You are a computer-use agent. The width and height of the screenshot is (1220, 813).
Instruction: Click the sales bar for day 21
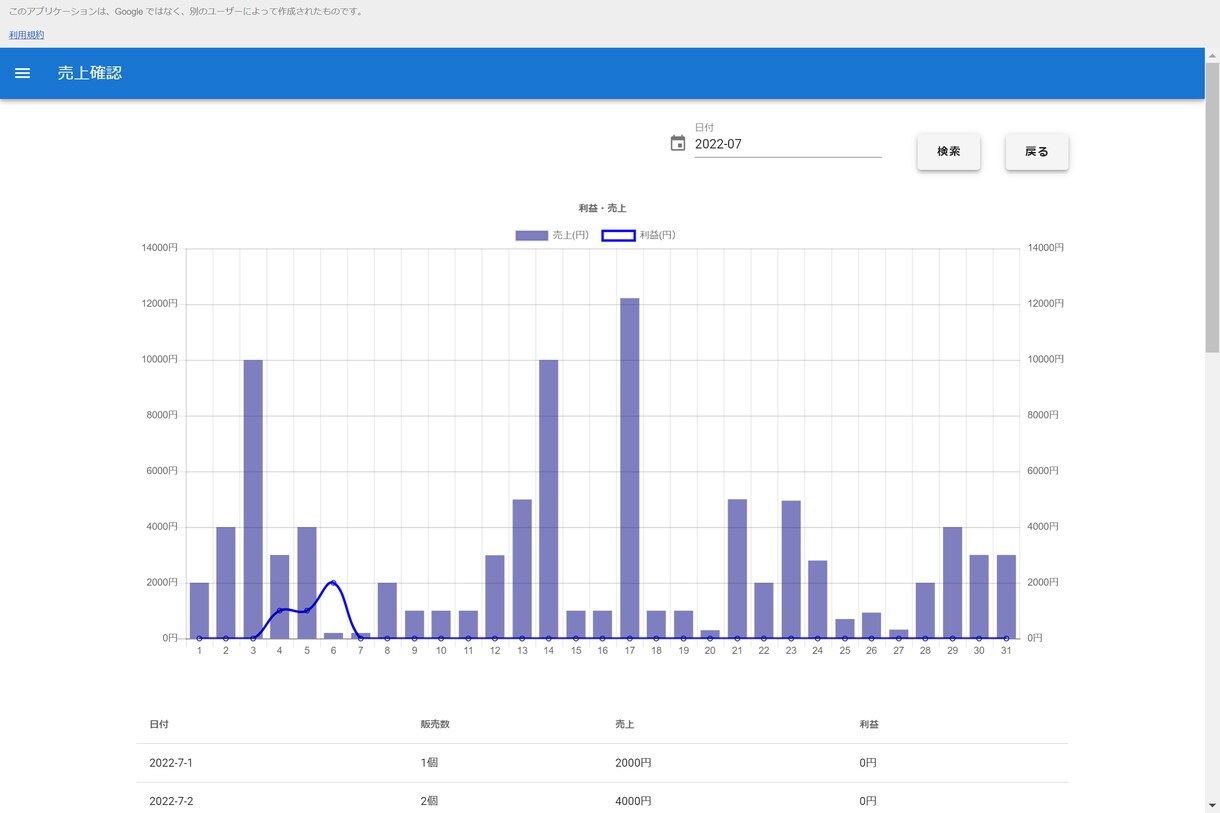tap(737, 568)
